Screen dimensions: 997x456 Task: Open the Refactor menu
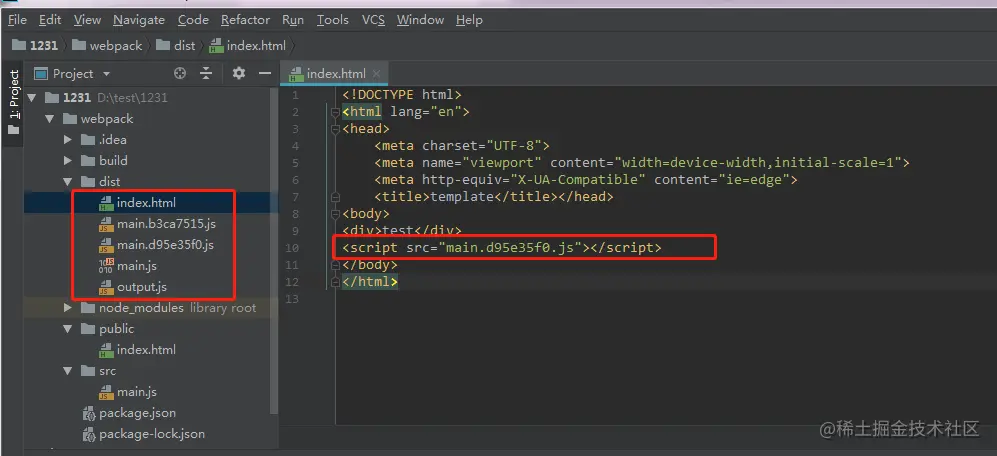[245, 20]
